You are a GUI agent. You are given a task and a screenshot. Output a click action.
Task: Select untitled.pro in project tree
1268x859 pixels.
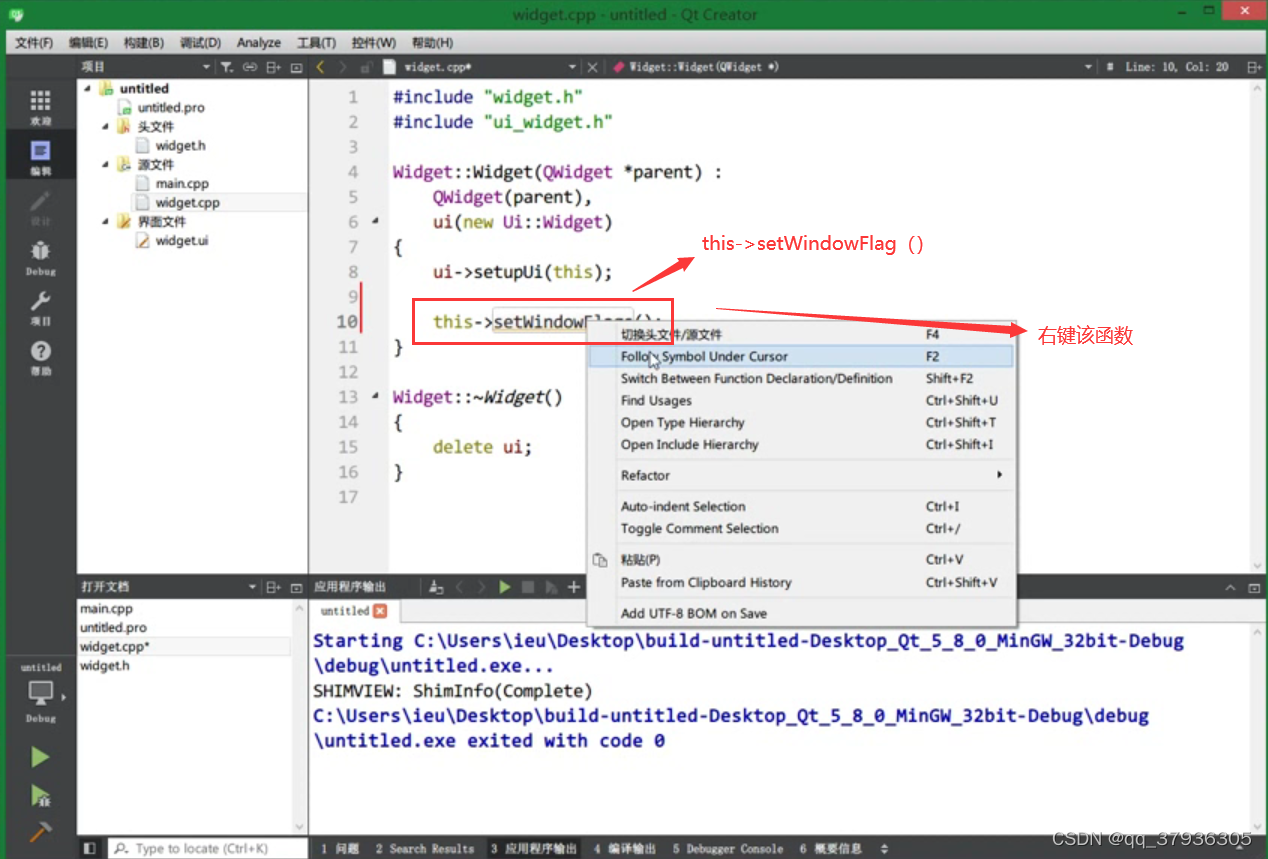click(171, 107)
